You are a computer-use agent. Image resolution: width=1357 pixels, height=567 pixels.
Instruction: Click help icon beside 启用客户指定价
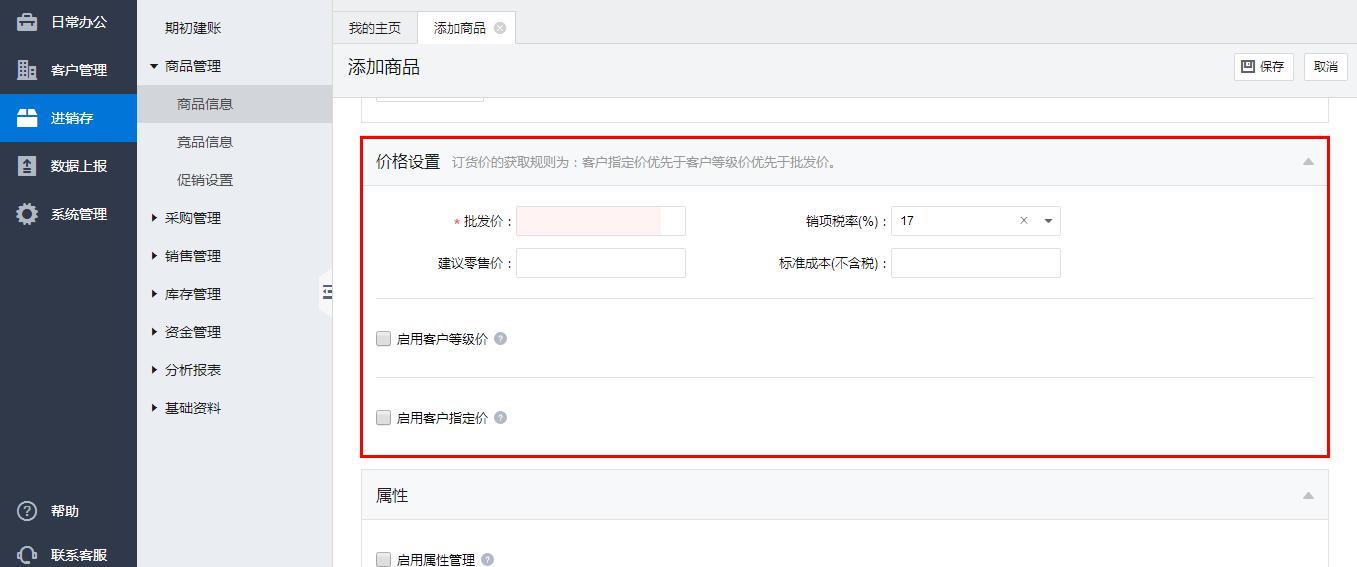pyautogui.click(x=500, y=418)
